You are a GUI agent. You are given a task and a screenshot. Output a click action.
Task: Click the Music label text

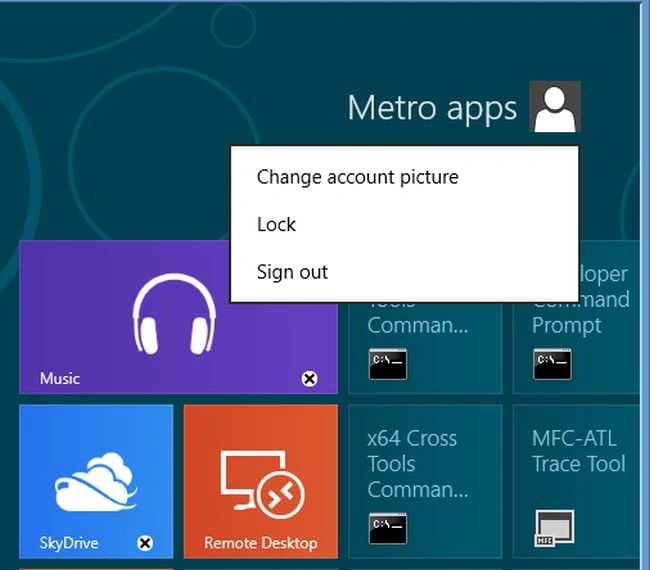click(60, 378)
